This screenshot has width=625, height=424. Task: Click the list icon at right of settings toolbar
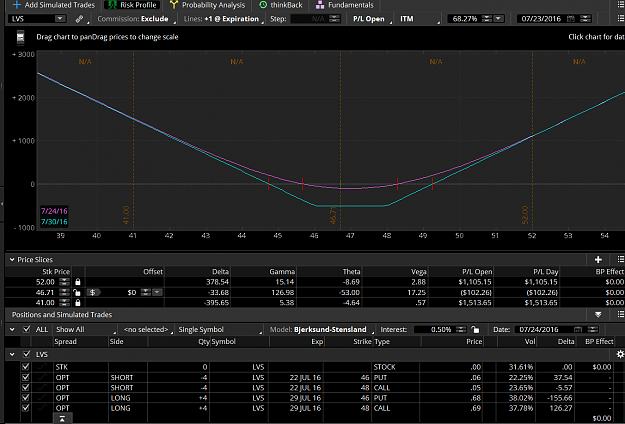(x=621, y=18)
